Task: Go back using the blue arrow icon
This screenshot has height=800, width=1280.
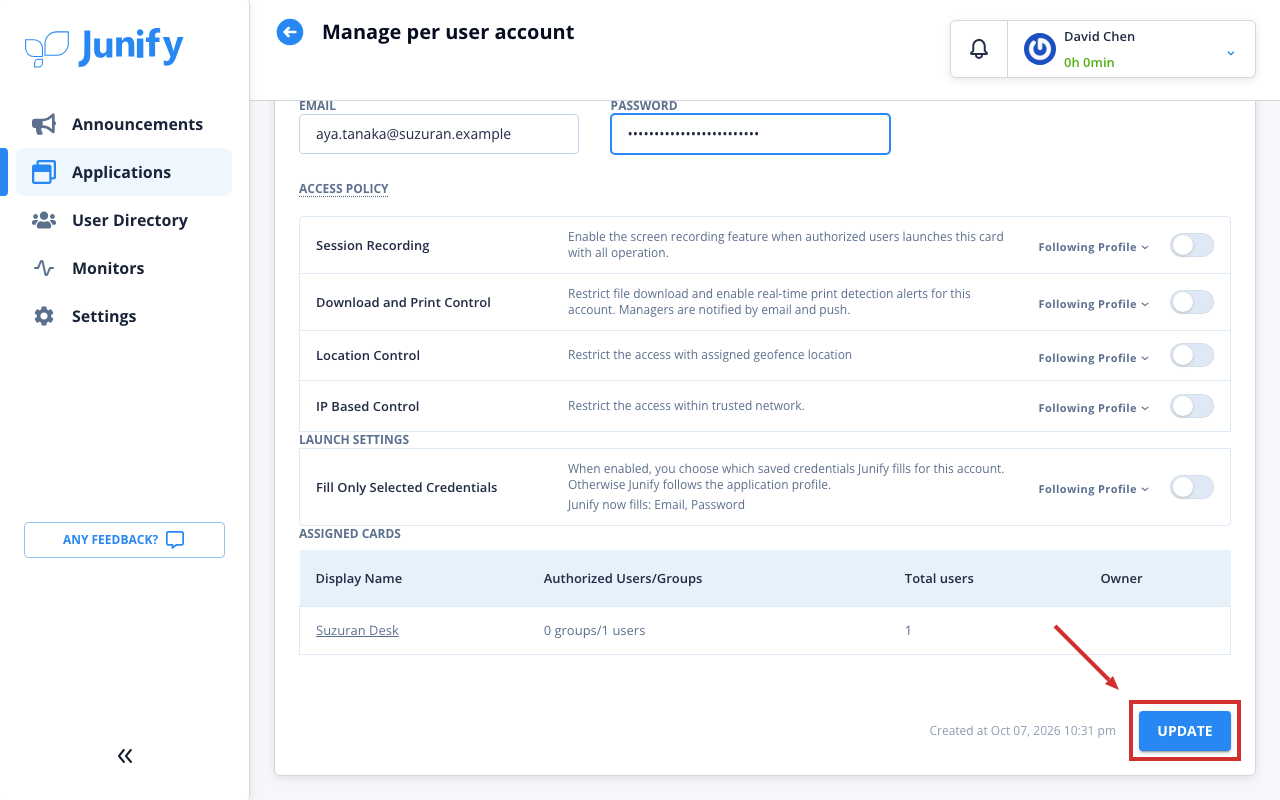Action: (290, 32)
